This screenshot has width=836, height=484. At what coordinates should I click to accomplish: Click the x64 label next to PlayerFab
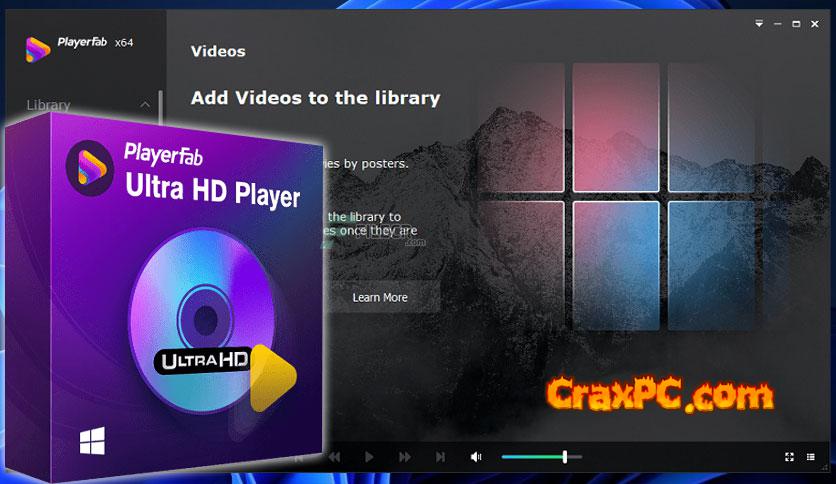[x=124, y=43]
